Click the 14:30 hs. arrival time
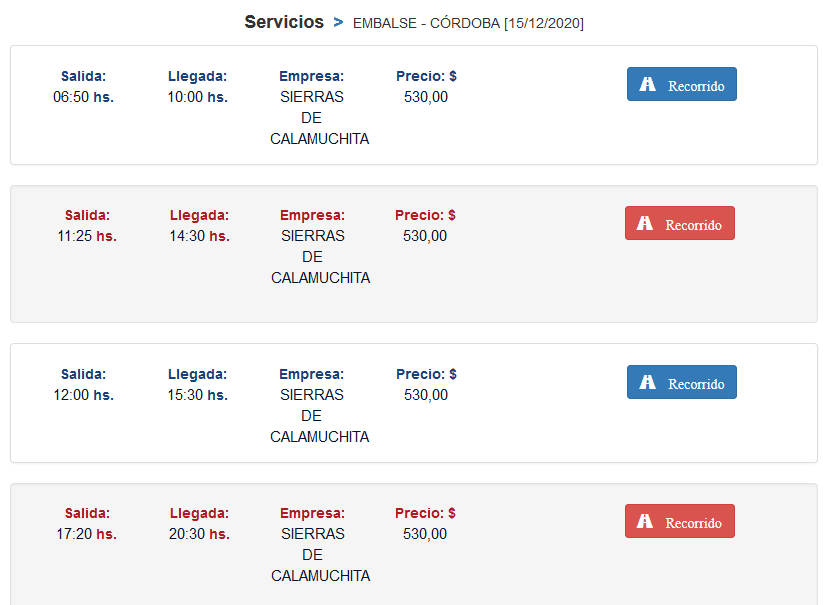 199,236
